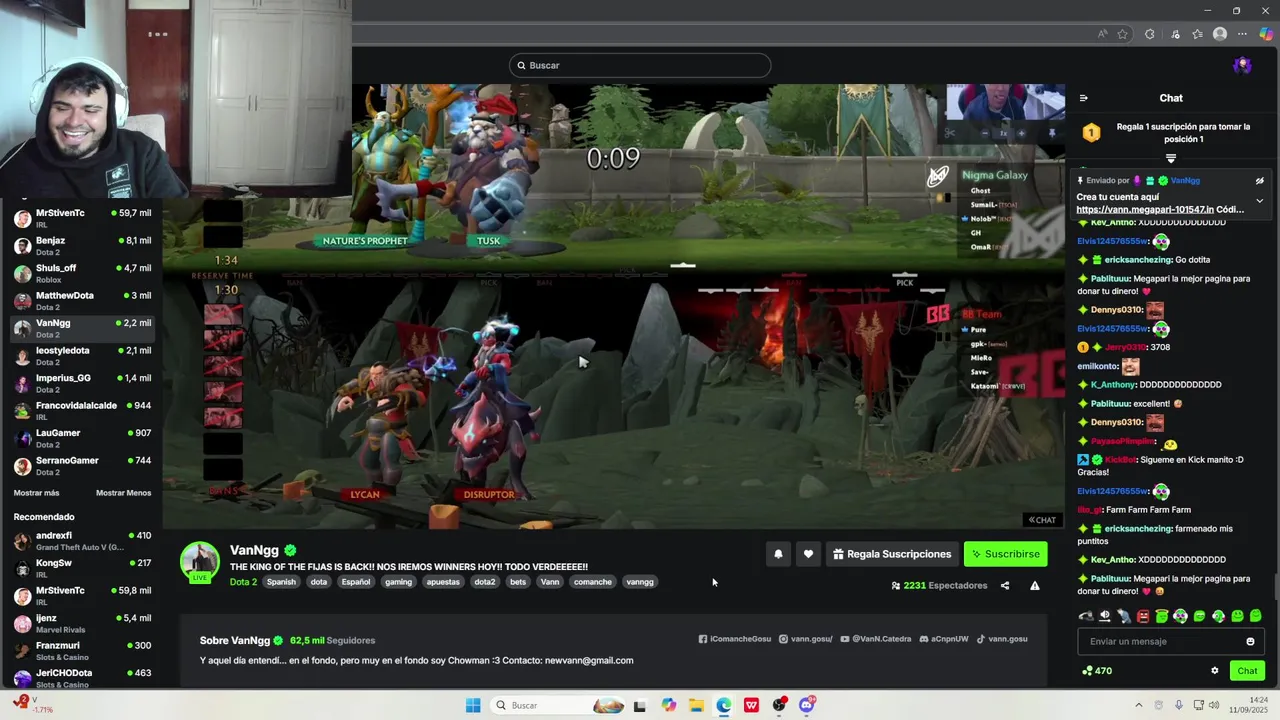Select the bets tag

click(x=518, y=582)
